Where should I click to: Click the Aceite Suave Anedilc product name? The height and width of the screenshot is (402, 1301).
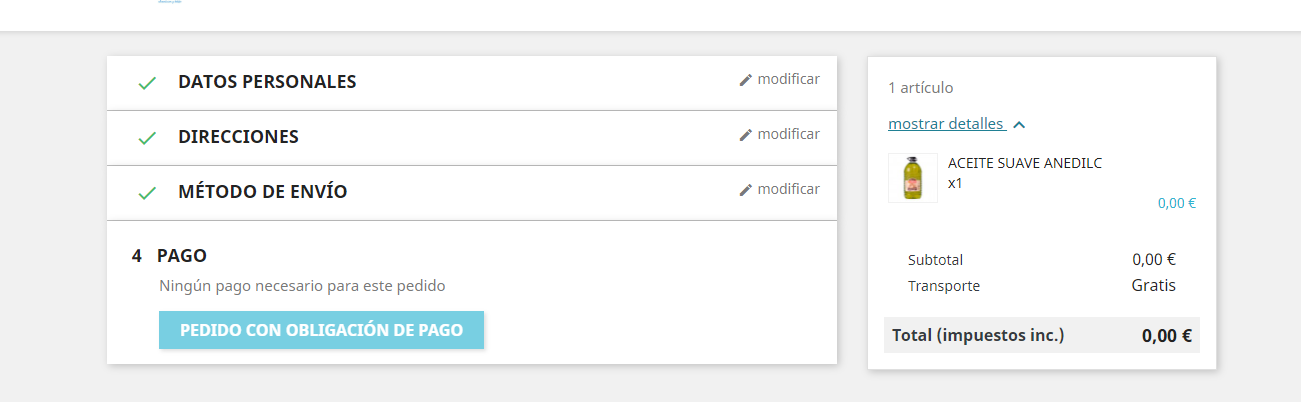(1024, 163)
